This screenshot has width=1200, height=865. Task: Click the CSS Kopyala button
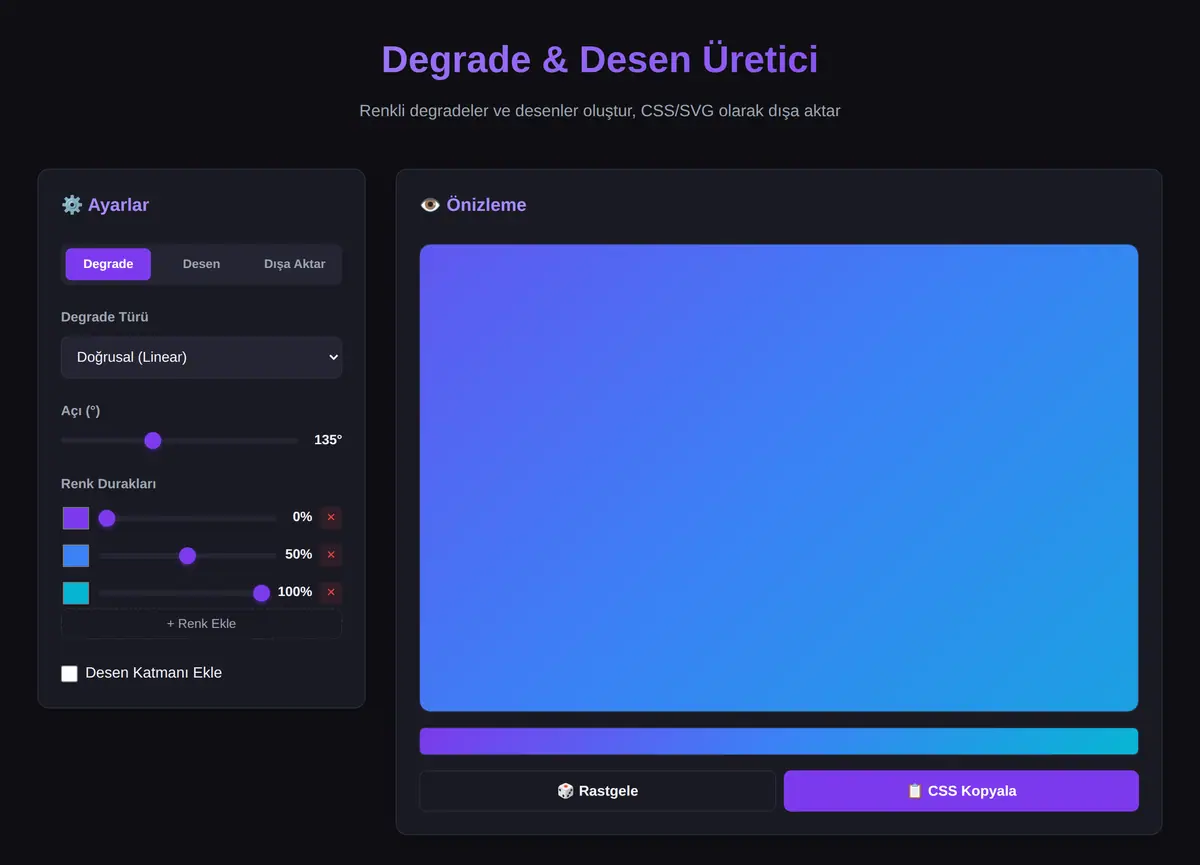click(x=961, y=791)
